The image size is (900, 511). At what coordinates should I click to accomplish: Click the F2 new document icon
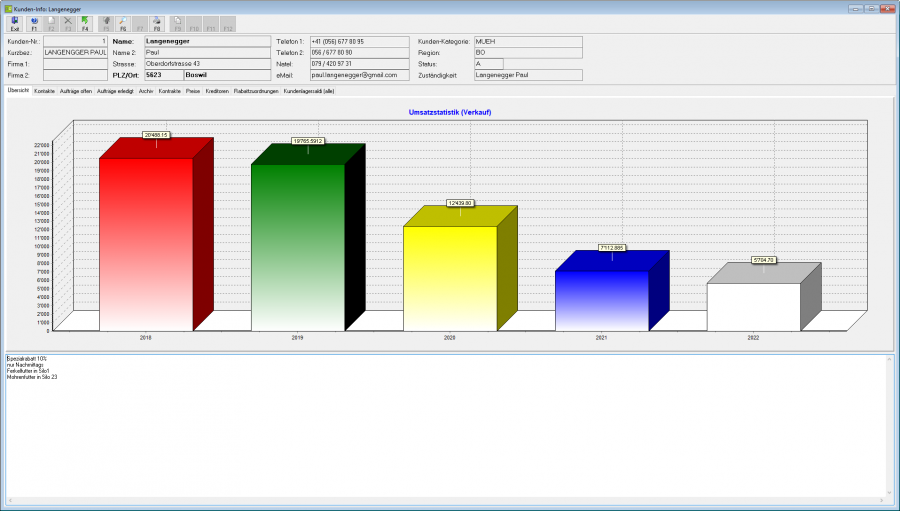pos(51,24)
